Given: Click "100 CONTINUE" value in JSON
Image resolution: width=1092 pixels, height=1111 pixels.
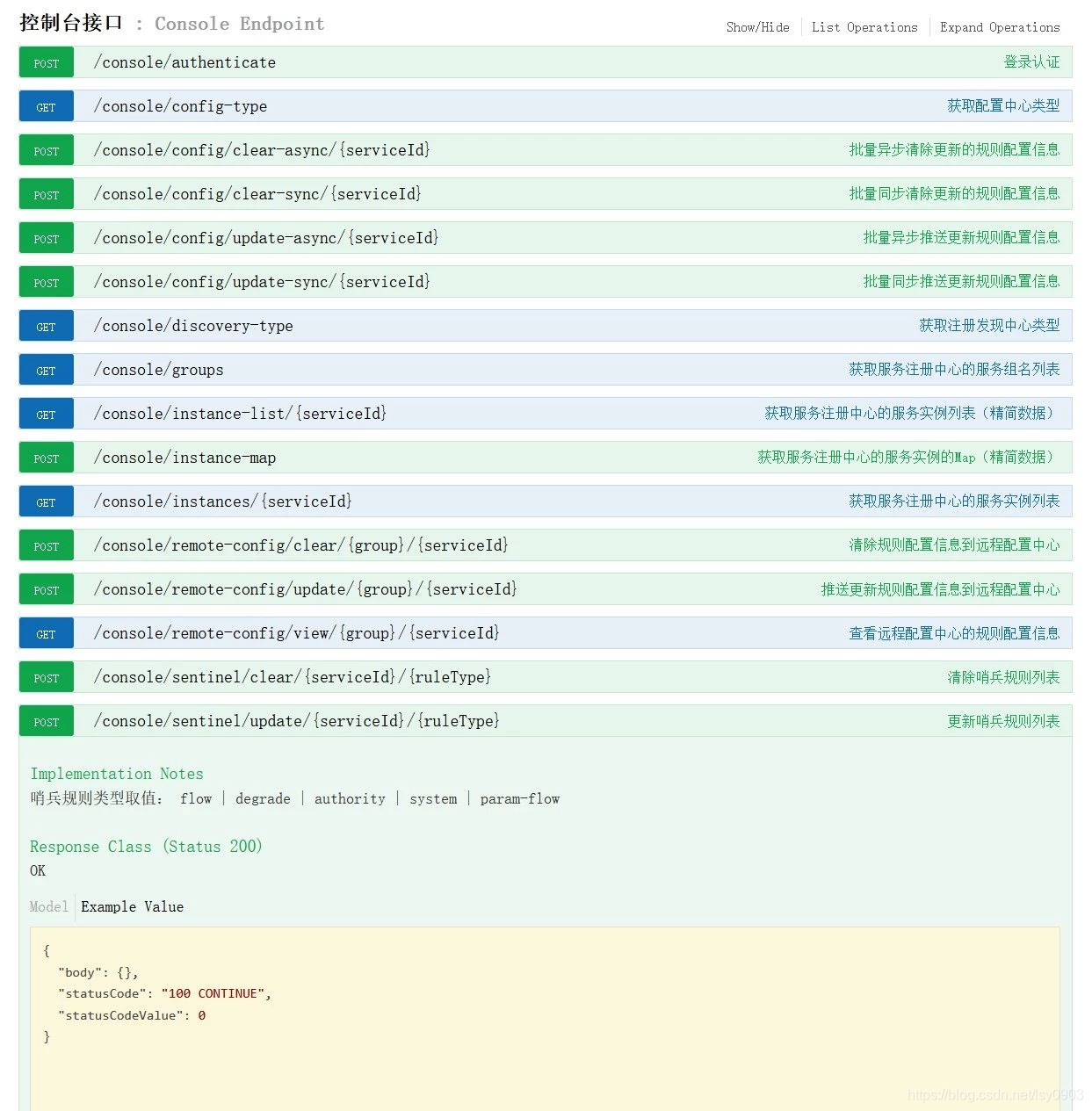Looking at the screenshot, I should pos(213,993).
